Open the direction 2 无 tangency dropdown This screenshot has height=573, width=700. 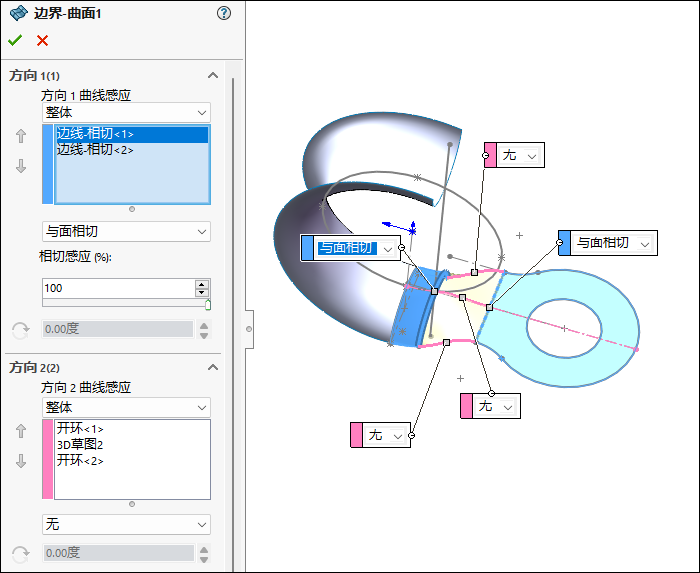[x=126, y=524]
